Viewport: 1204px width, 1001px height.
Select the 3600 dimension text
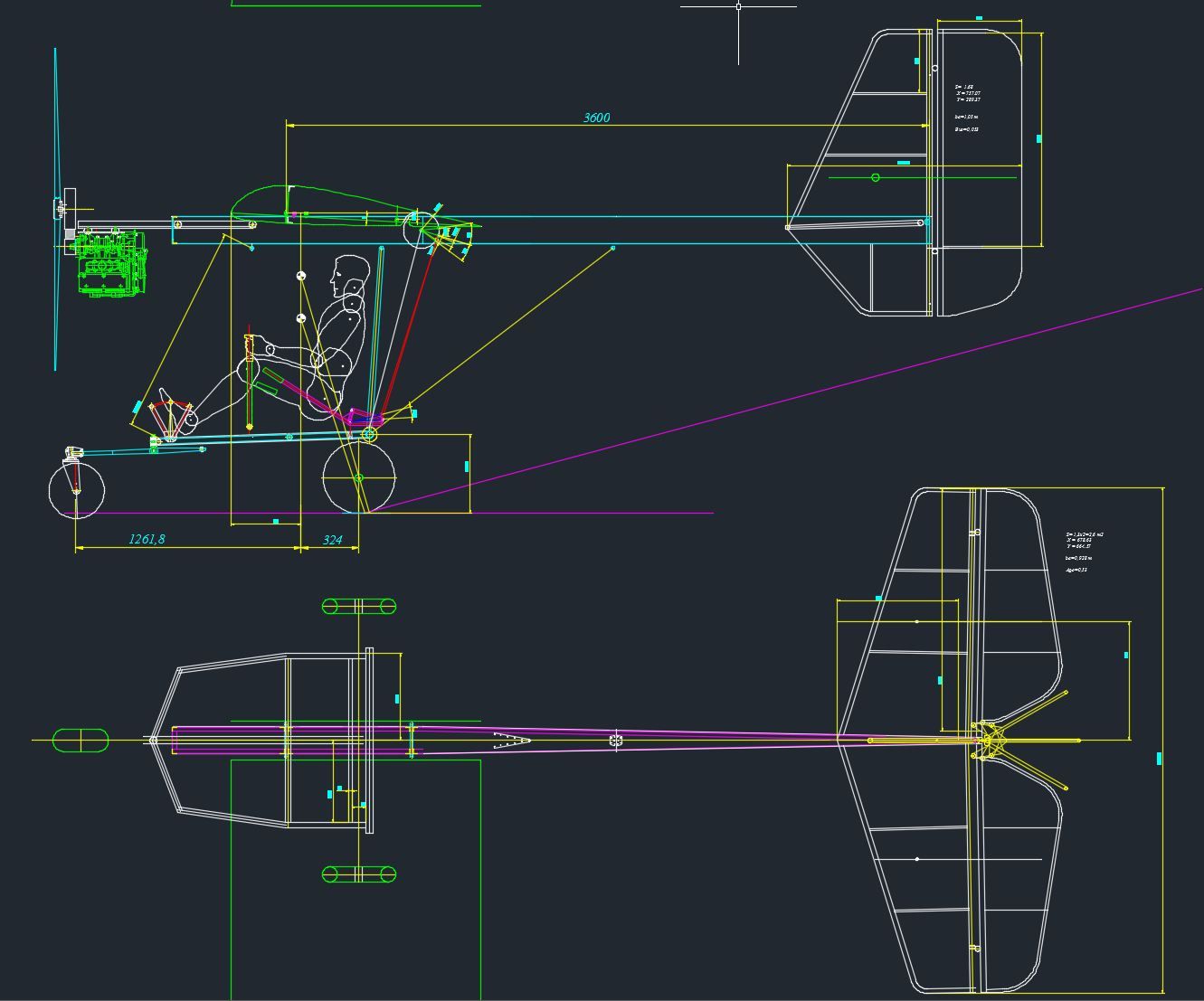point(596,118)
